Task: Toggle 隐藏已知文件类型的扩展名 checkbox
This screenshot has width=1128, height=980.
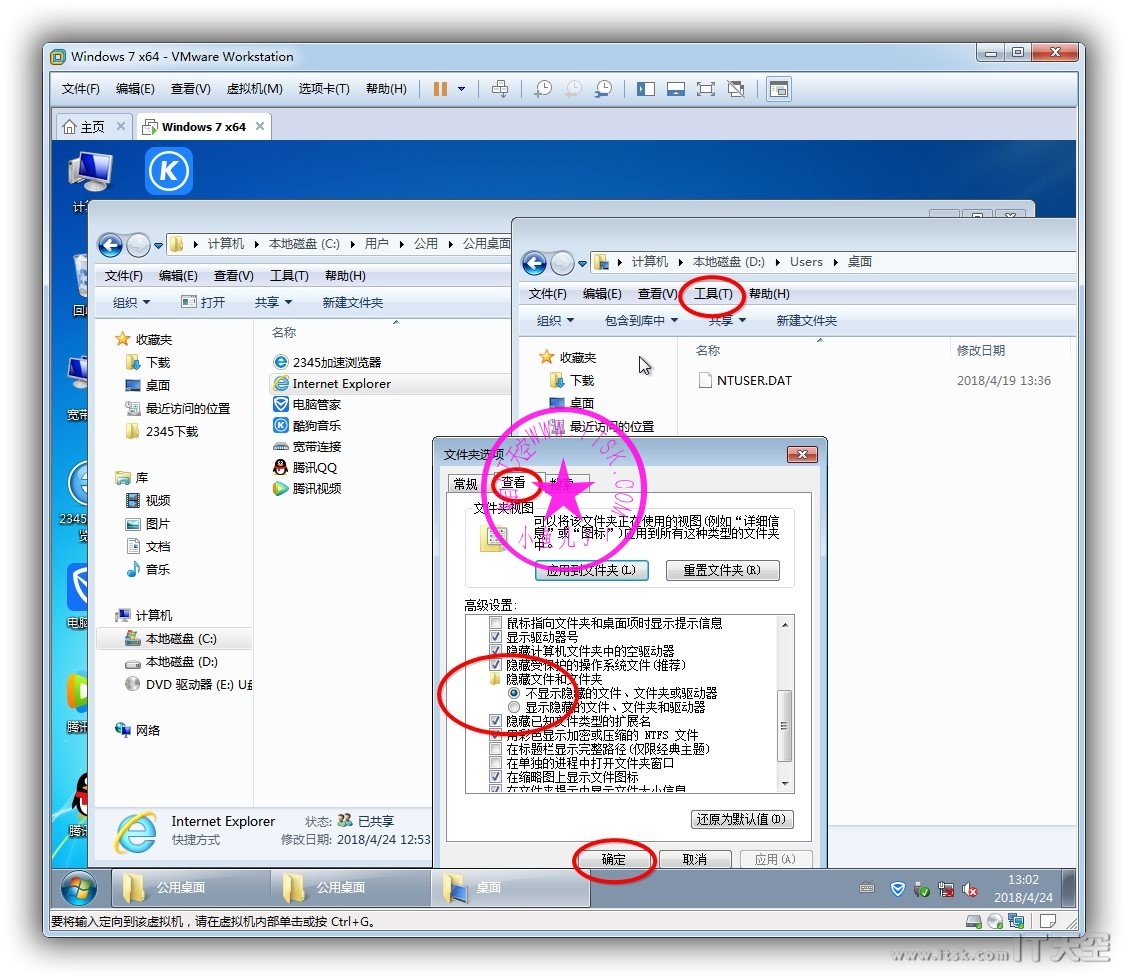Action: (496, 721)
